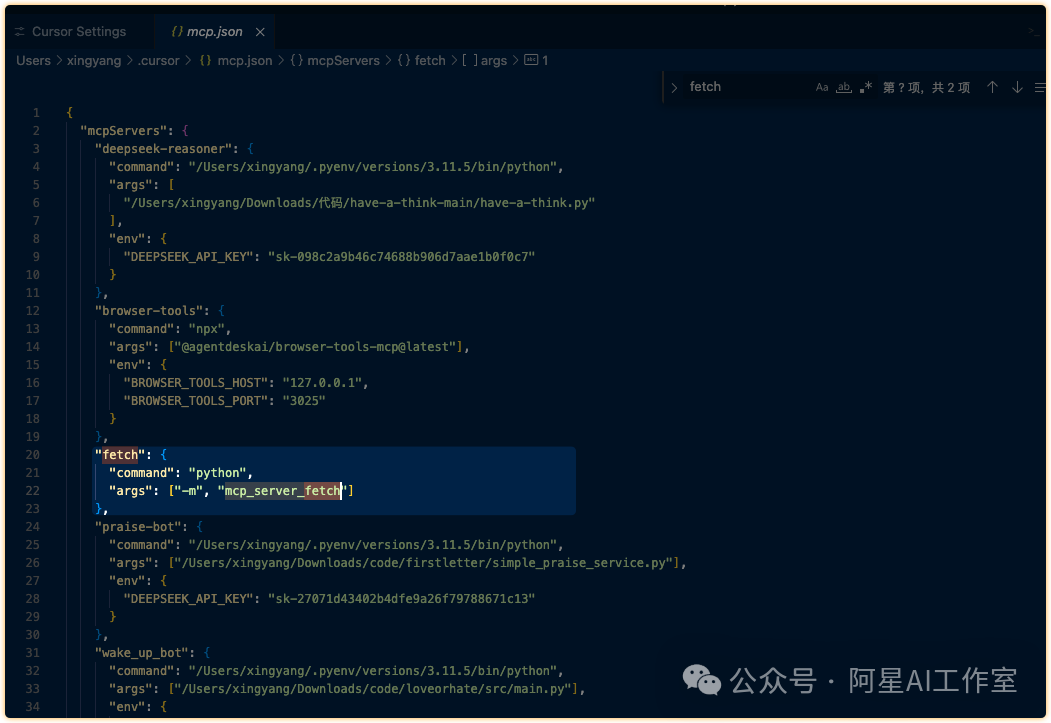Expand the replace row in the find widget
The height and width of the screenshot is (723, 1051).
click(x=674, y=87)
